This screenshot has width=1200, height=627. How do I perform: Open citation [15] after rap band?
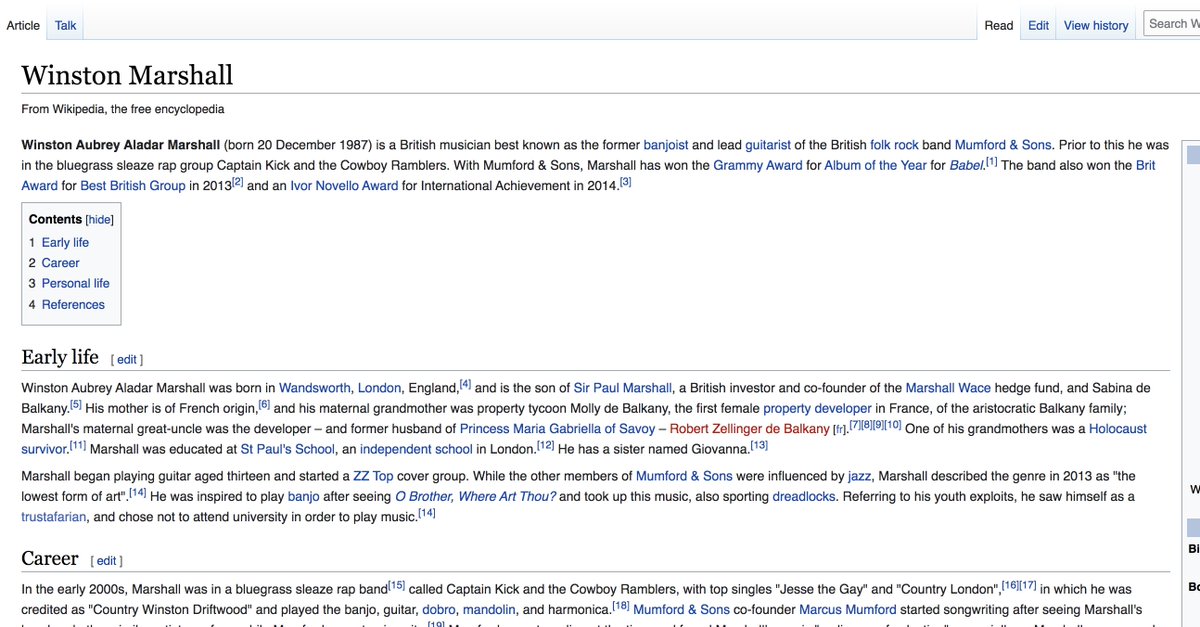pos(396,586)
